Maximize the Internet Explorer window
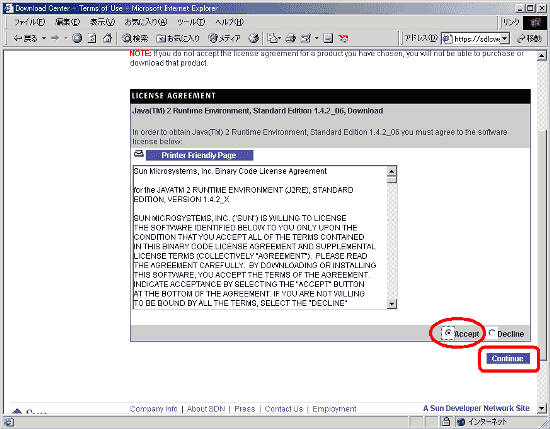The image size is (550, 429). coord(530,8)
